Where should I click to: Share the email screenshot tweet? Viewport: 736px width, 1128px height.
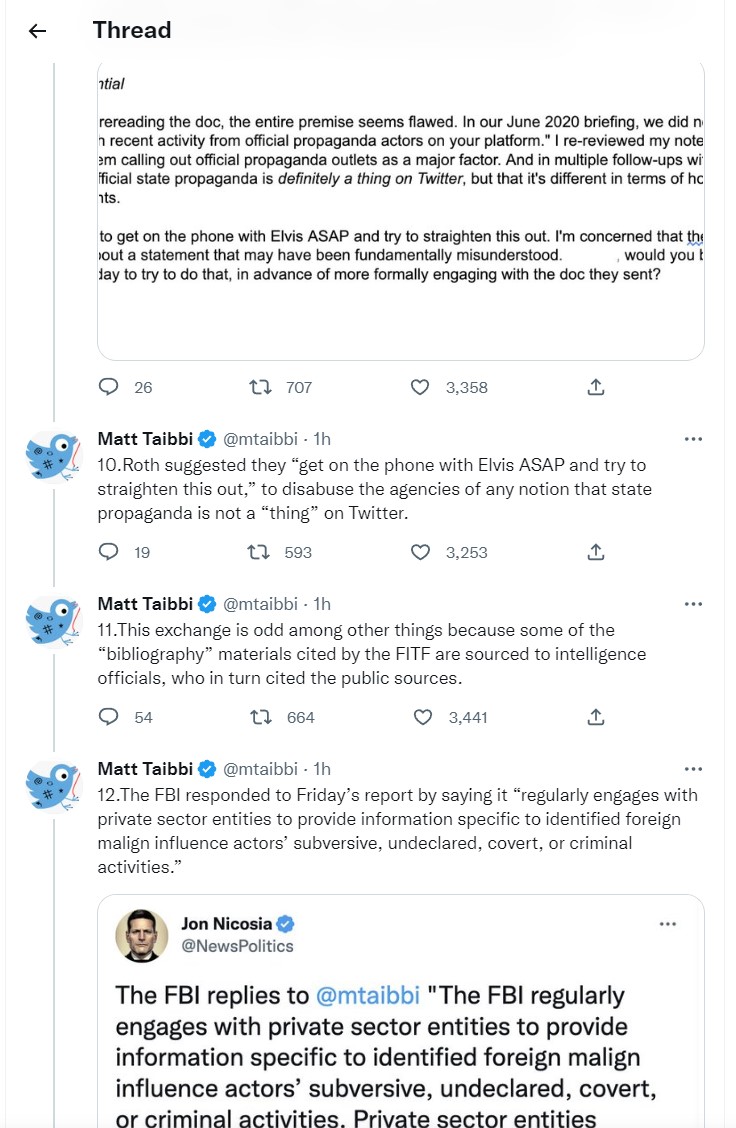point(596,387)
